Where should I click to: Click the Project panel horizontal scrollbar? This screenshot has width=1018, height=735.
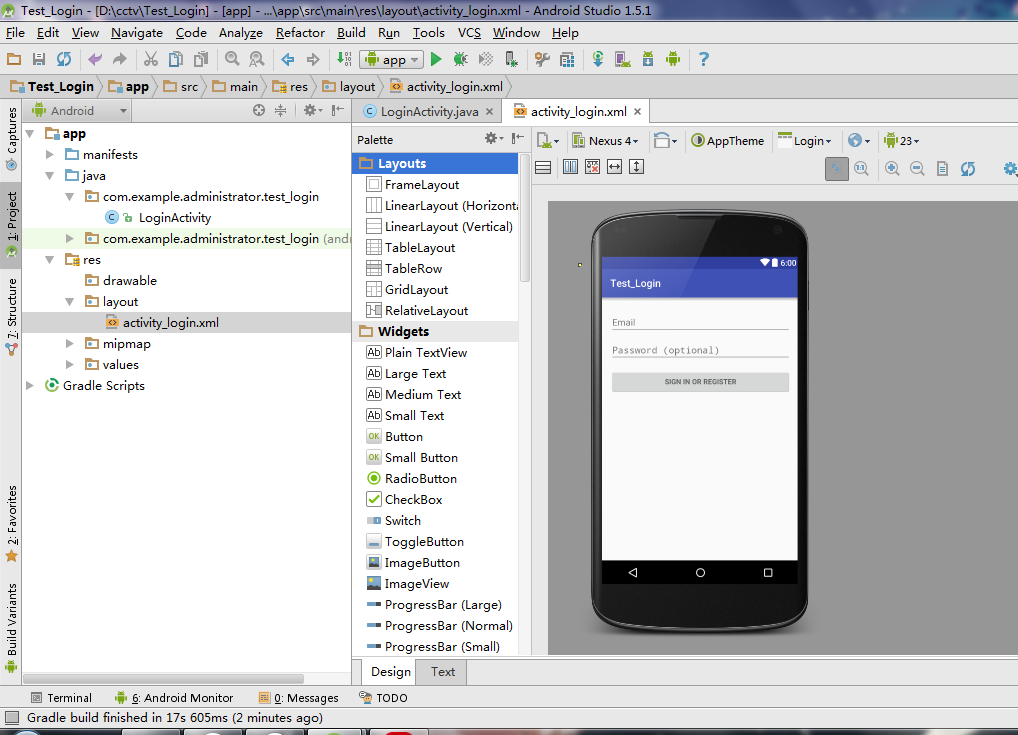163,679
